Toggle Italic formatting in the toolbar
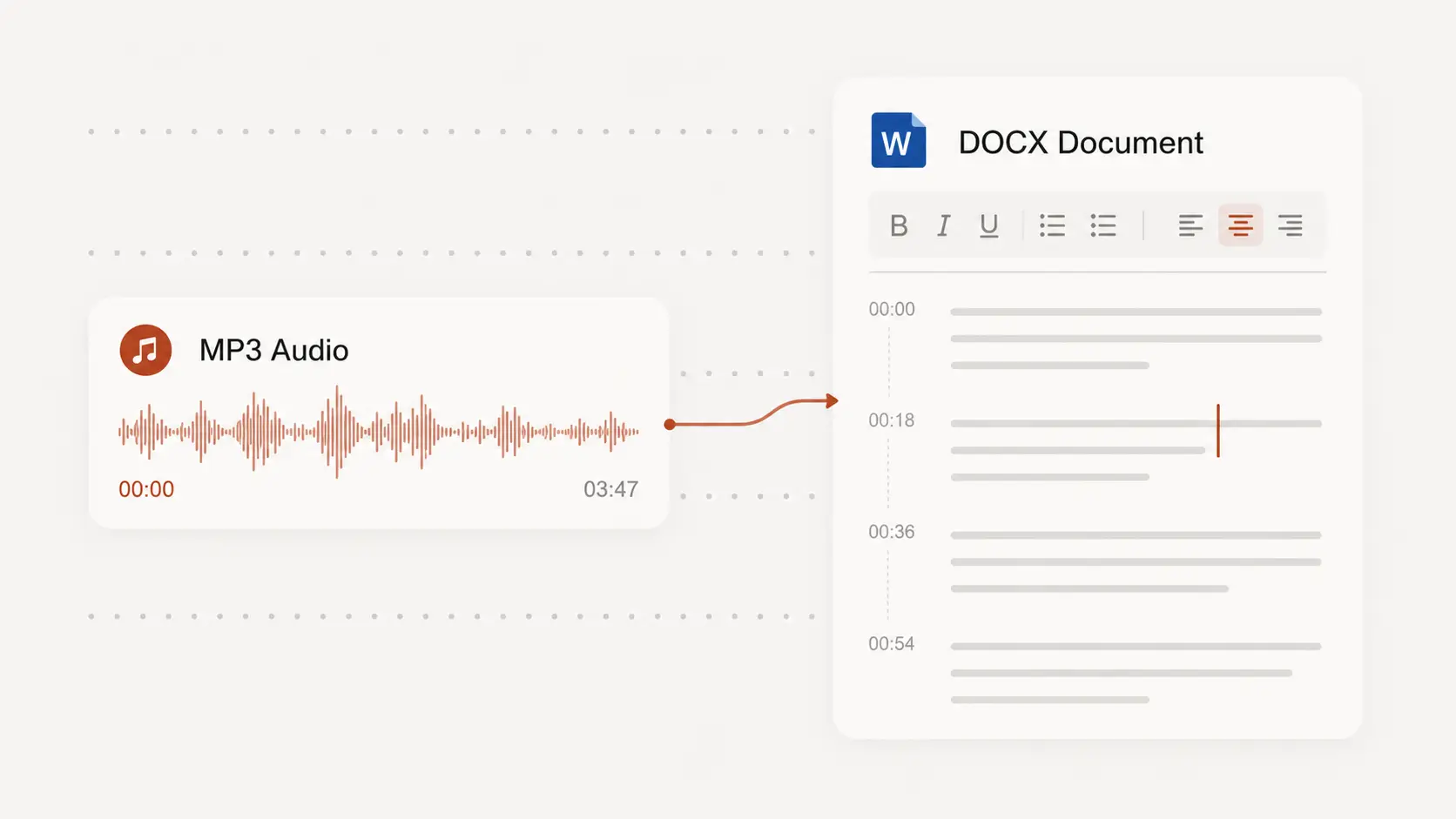 [x=943, y=225]
